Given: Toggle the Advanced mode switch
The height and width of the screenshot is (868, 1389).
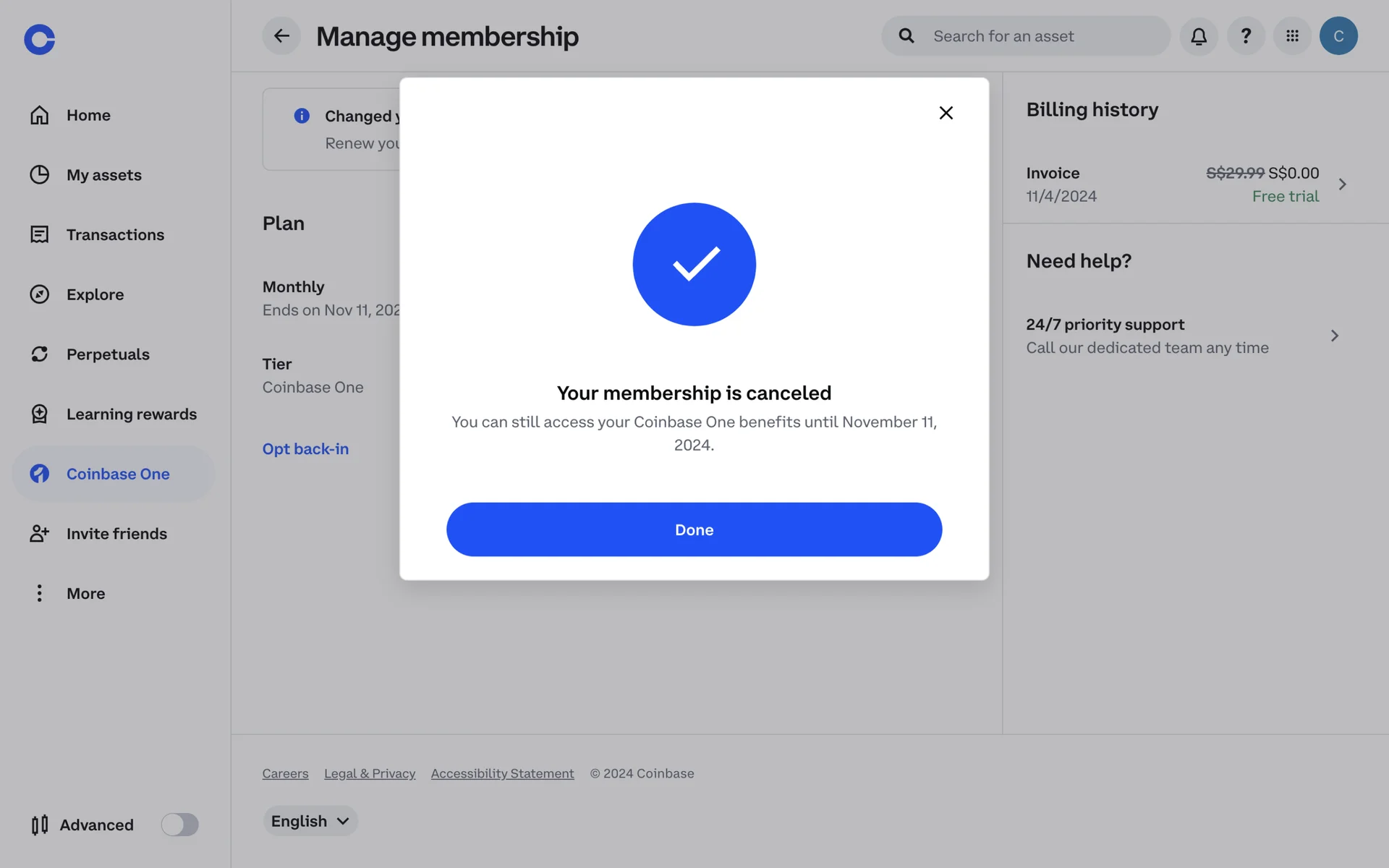Looking at the screenshot, I should pos(179,825).
